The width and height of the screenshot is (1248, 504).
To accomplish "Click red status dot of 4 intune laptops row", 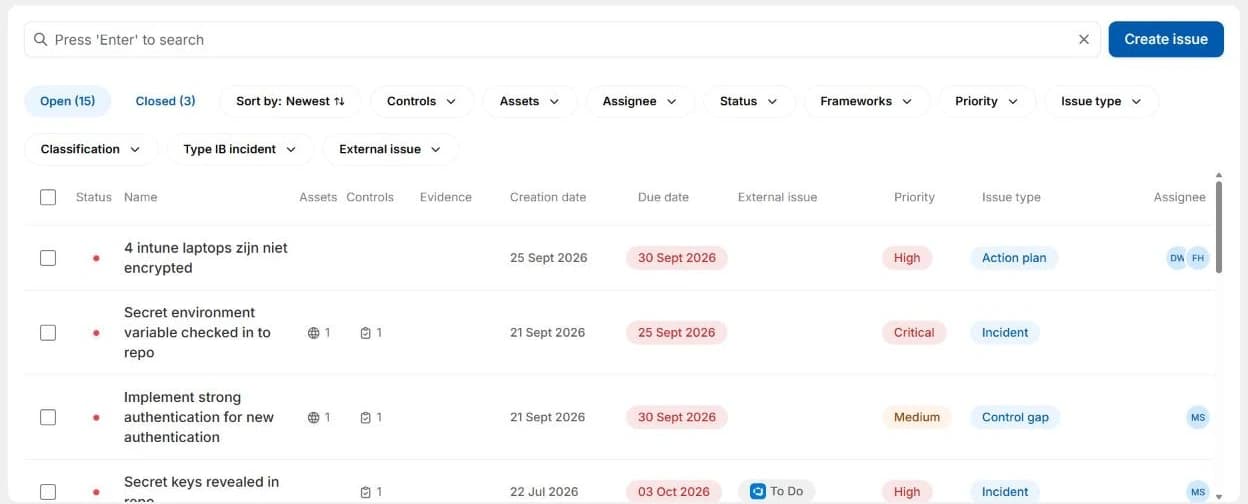I will pos(96,258).
